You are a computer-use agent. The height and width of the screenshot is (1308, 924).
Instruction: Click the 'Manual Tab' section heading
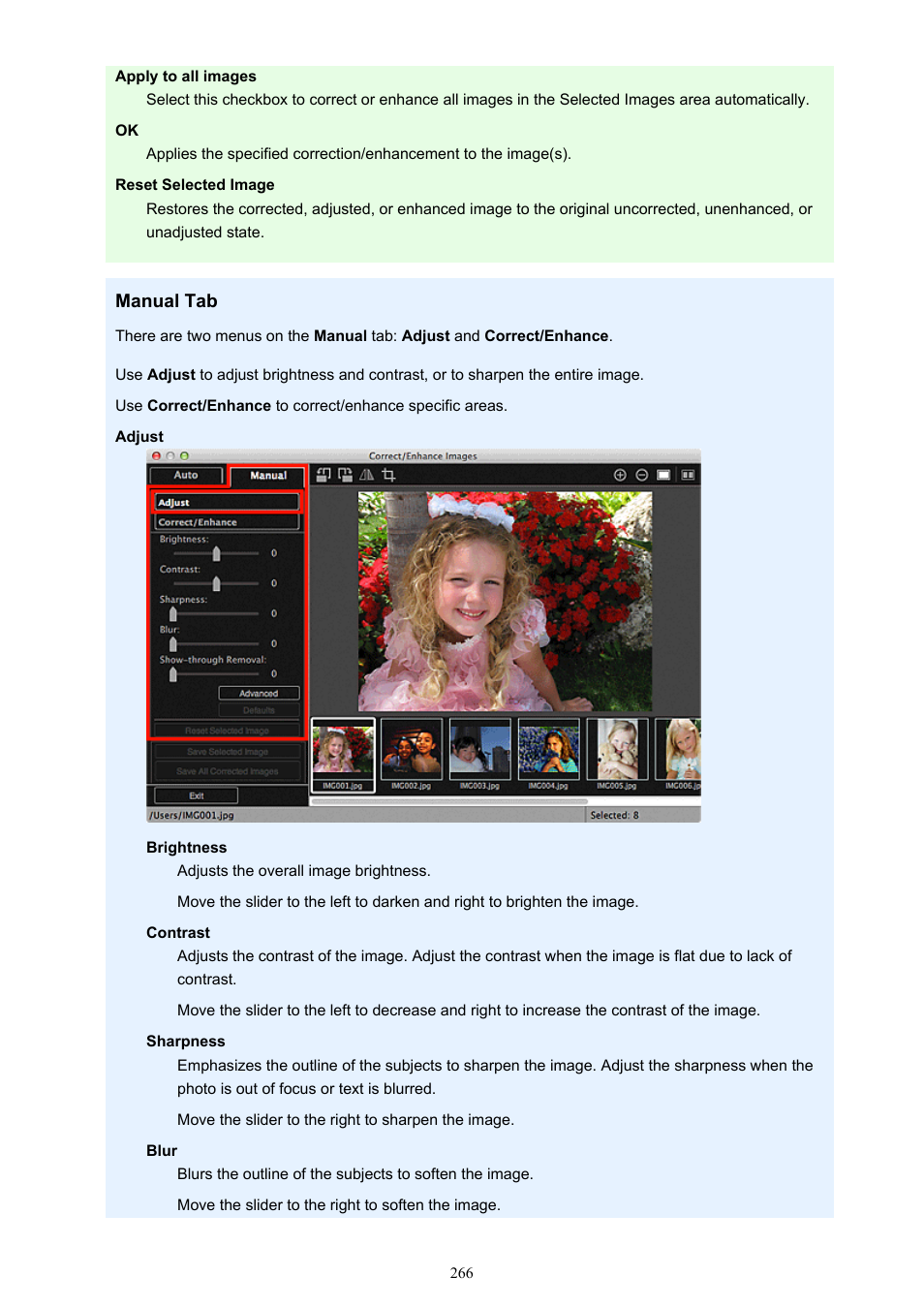[x=167, y=301]
